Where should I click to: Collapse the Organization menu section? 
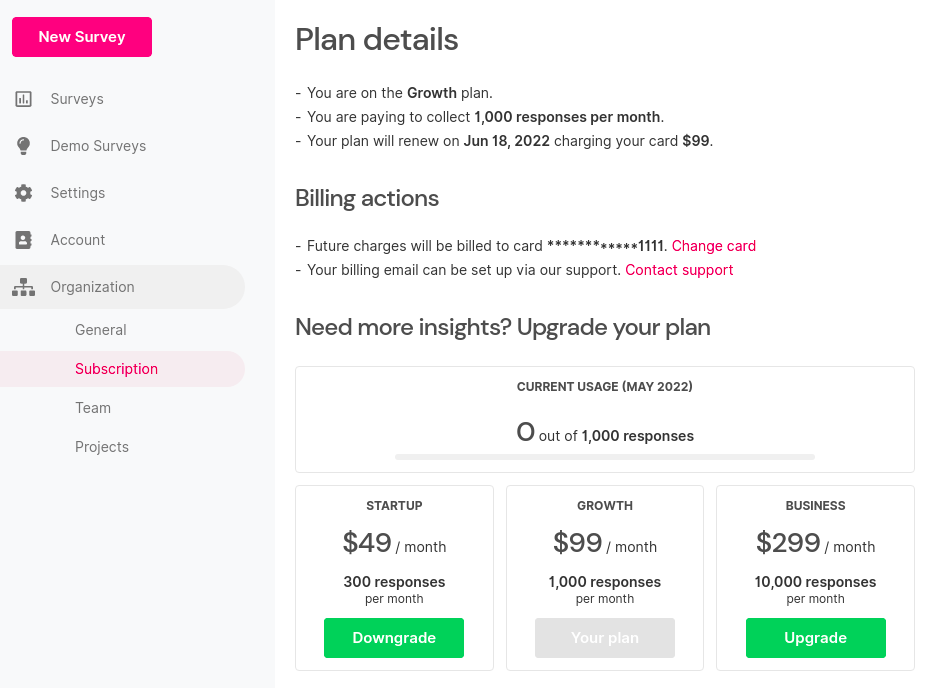tap(122, 287)
